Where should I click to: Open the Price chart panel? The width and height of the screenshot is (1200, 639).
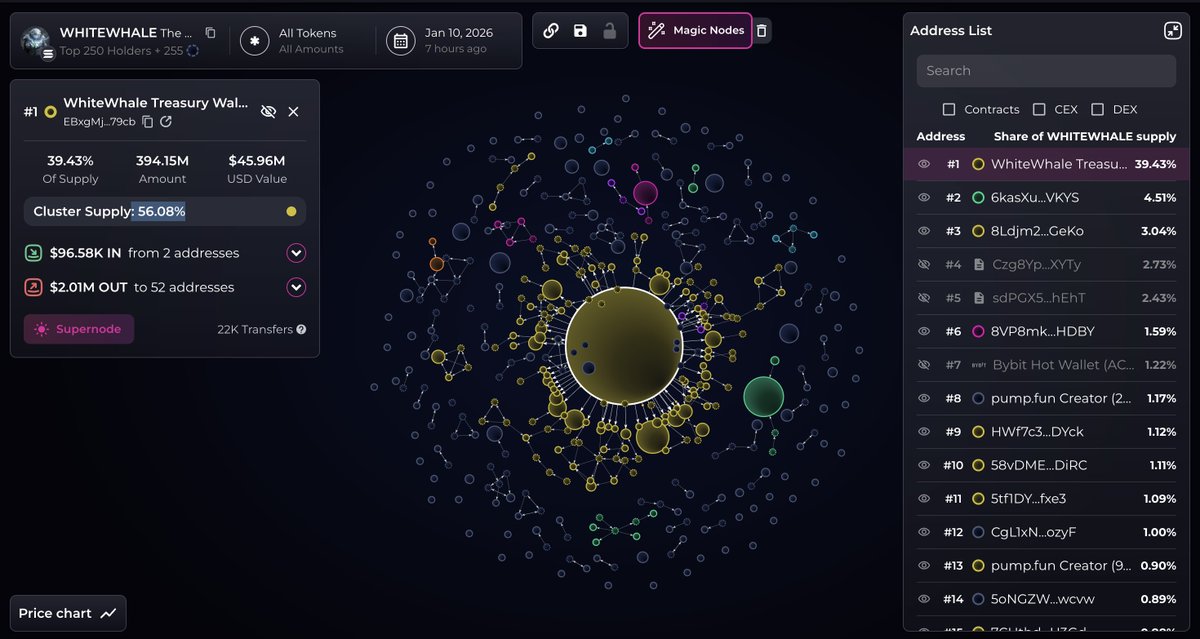(x=68, y=613)
